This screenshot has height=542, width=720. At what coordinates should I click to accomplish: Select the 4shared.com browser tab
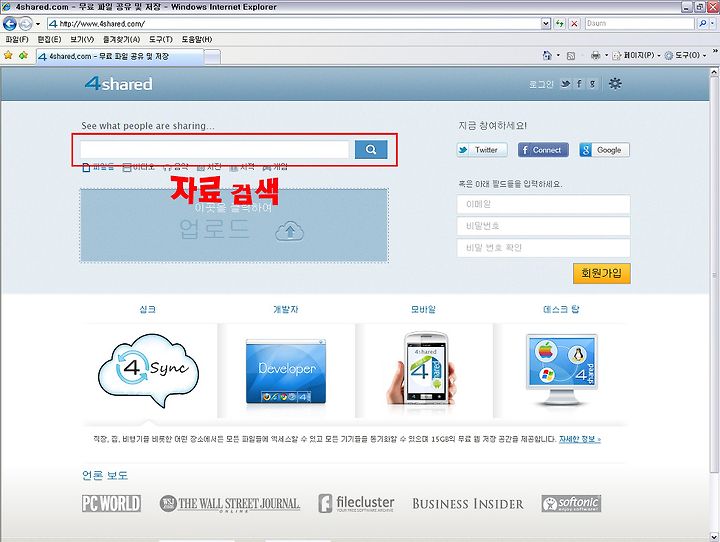coord(119,56)
